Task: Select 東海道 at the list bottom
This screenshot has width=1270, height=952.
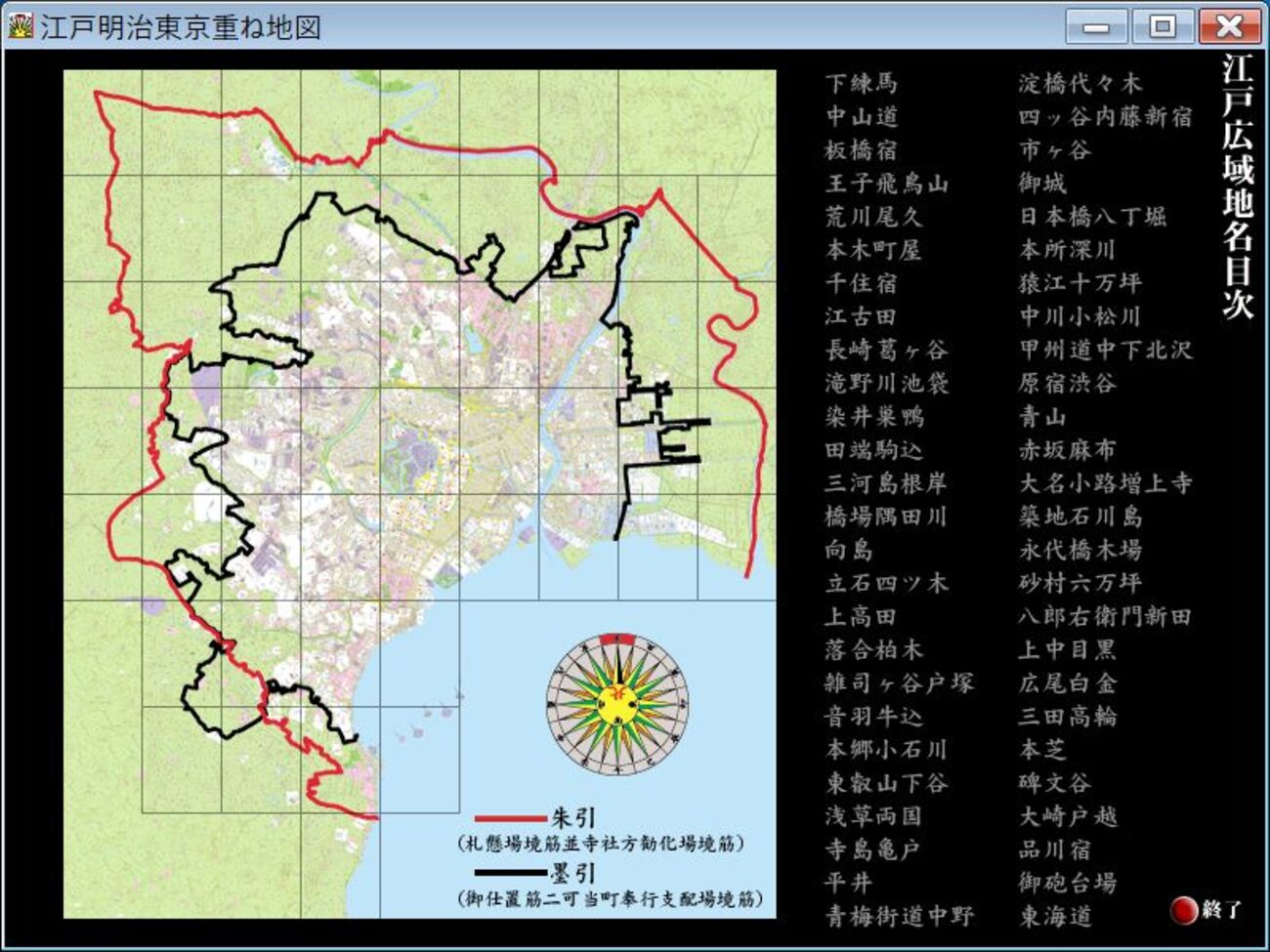Action: click(1055, 916)
